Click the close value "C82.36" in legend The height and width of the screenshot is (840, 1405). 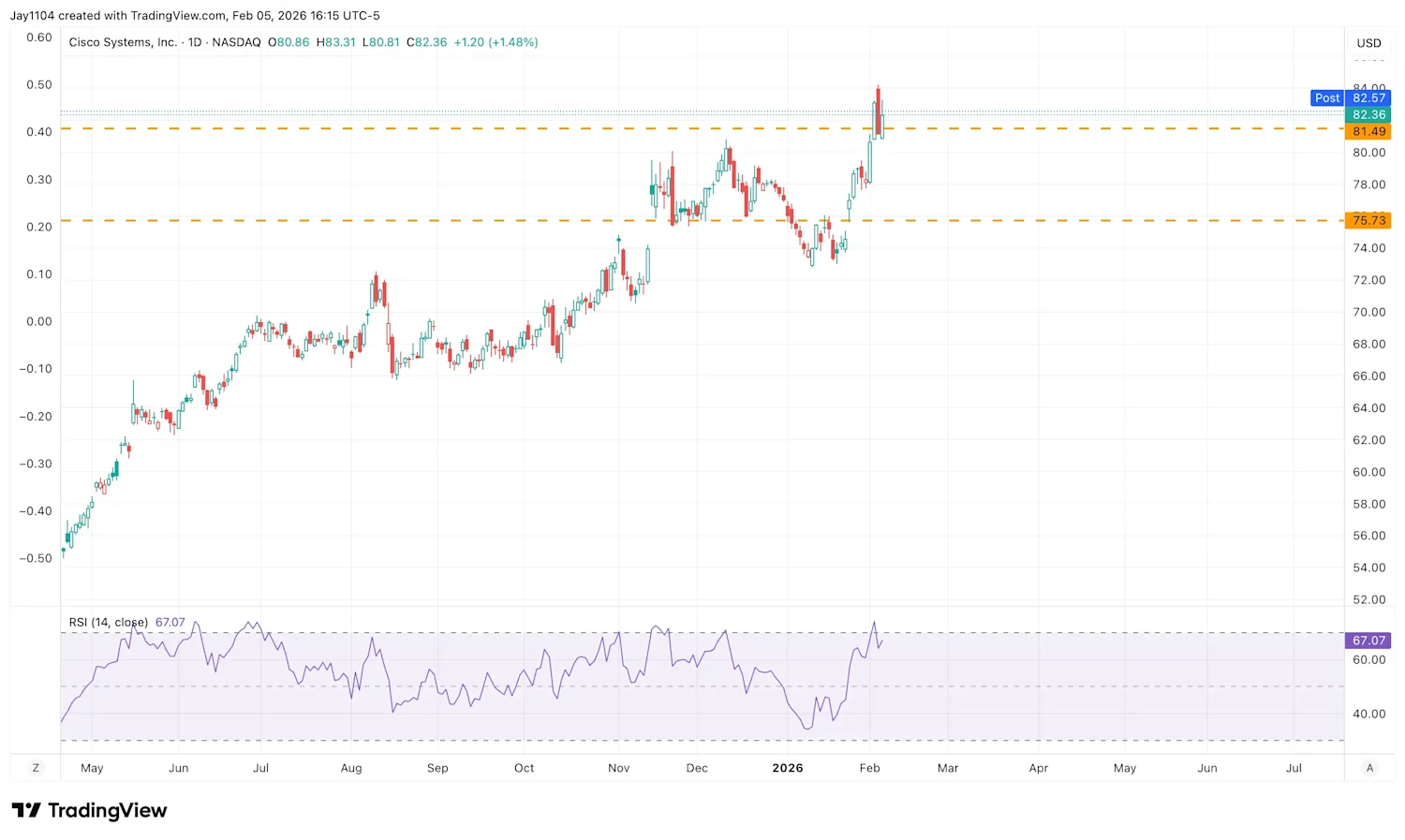(x=427, y=42)
